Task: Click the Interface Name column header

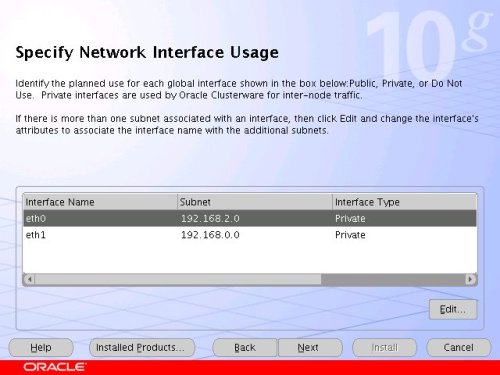Action: click(x=100, y=202)
